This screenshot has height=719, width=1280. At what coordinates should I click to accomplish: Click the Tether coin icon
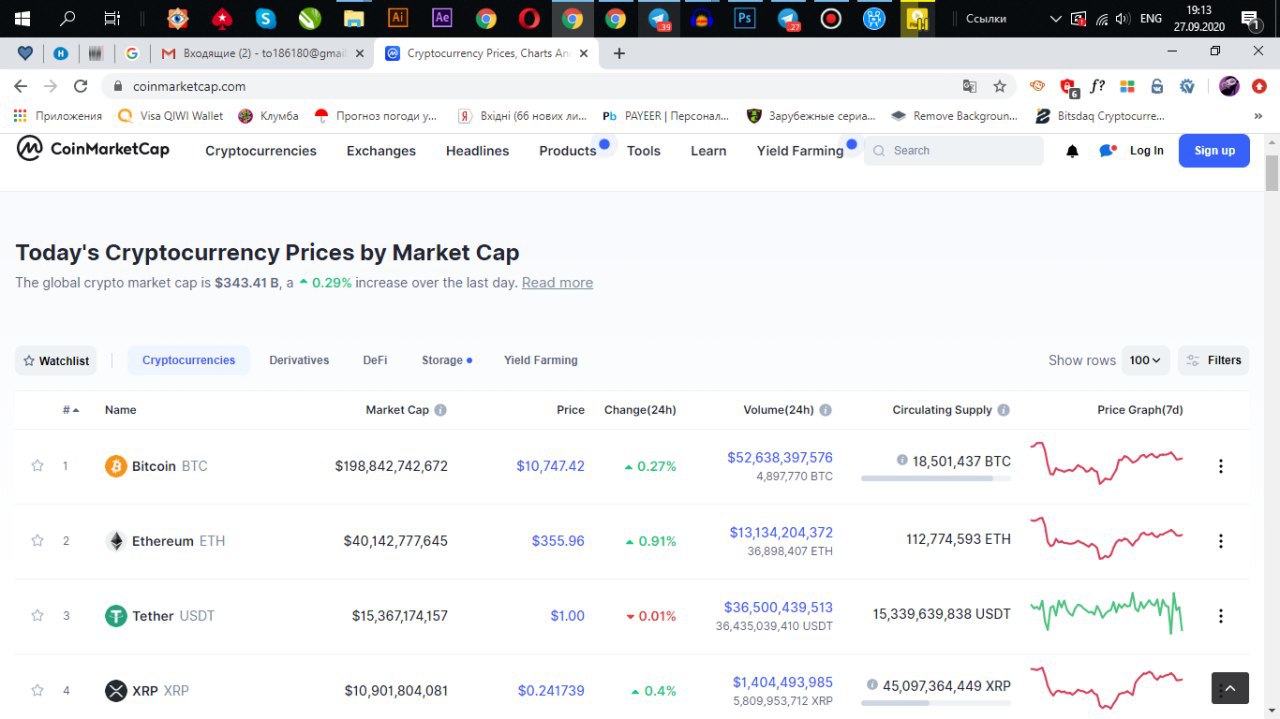click(x=116, y=616)
